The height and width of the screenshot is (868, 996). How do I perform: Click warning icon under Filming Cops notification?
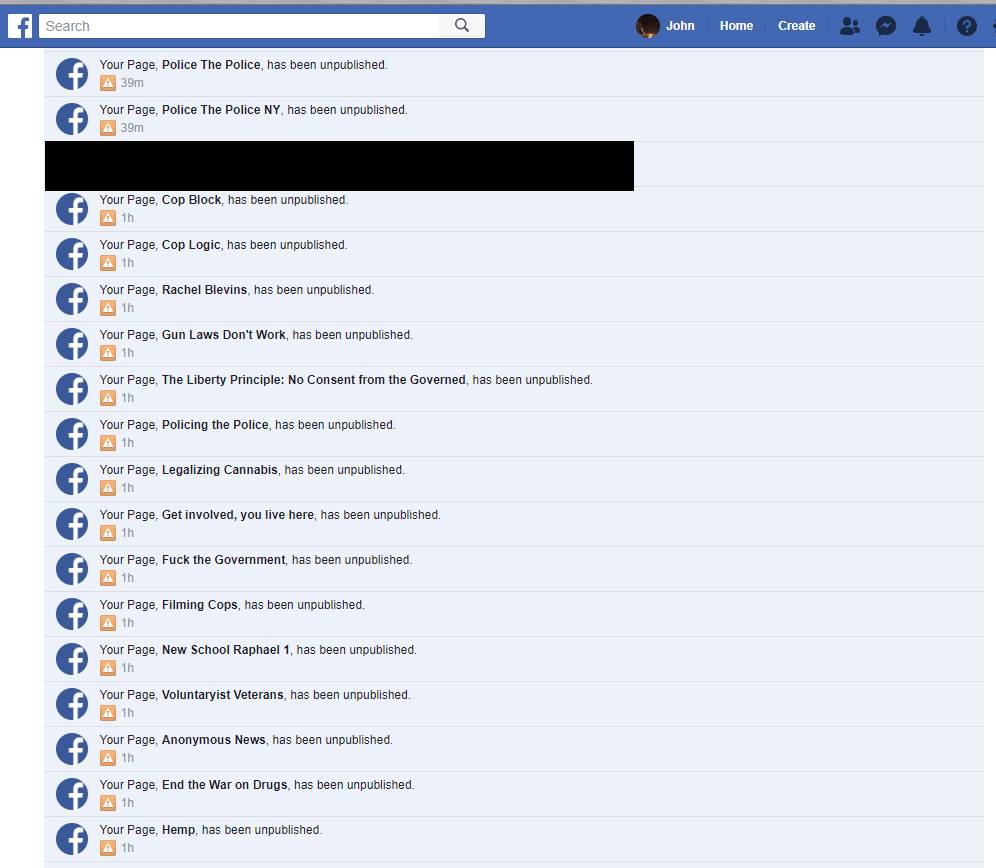tap(108, 623)
